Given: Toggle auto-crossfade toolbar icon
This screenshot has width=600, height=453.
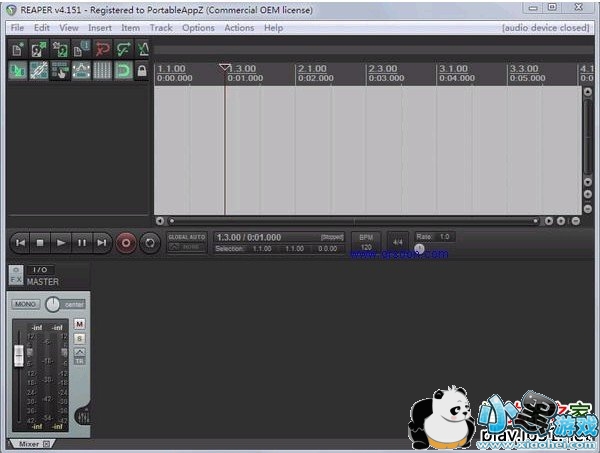Looking at the screenshot, I should point(18,70).
